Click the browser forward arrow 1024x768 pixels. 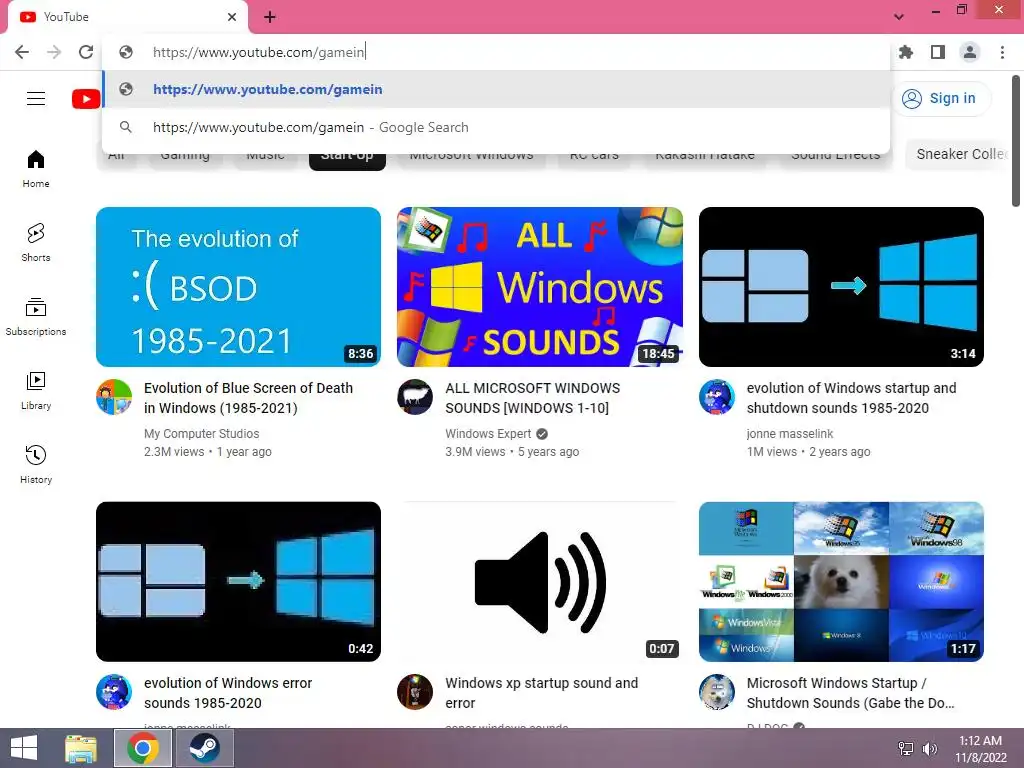54,52
